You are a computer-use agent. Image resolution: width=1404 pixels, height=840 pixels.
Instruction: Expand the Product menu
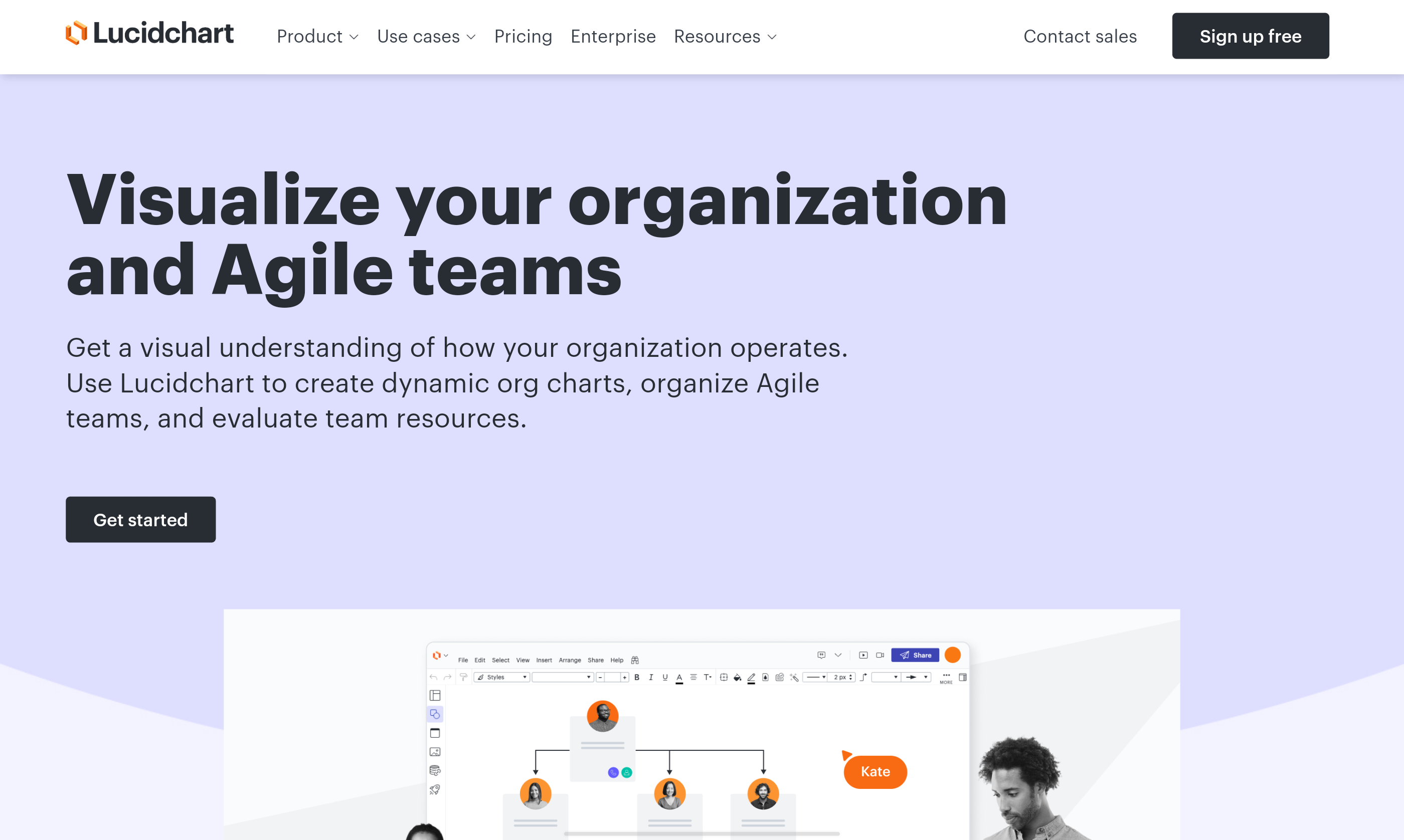click(317, 36)
